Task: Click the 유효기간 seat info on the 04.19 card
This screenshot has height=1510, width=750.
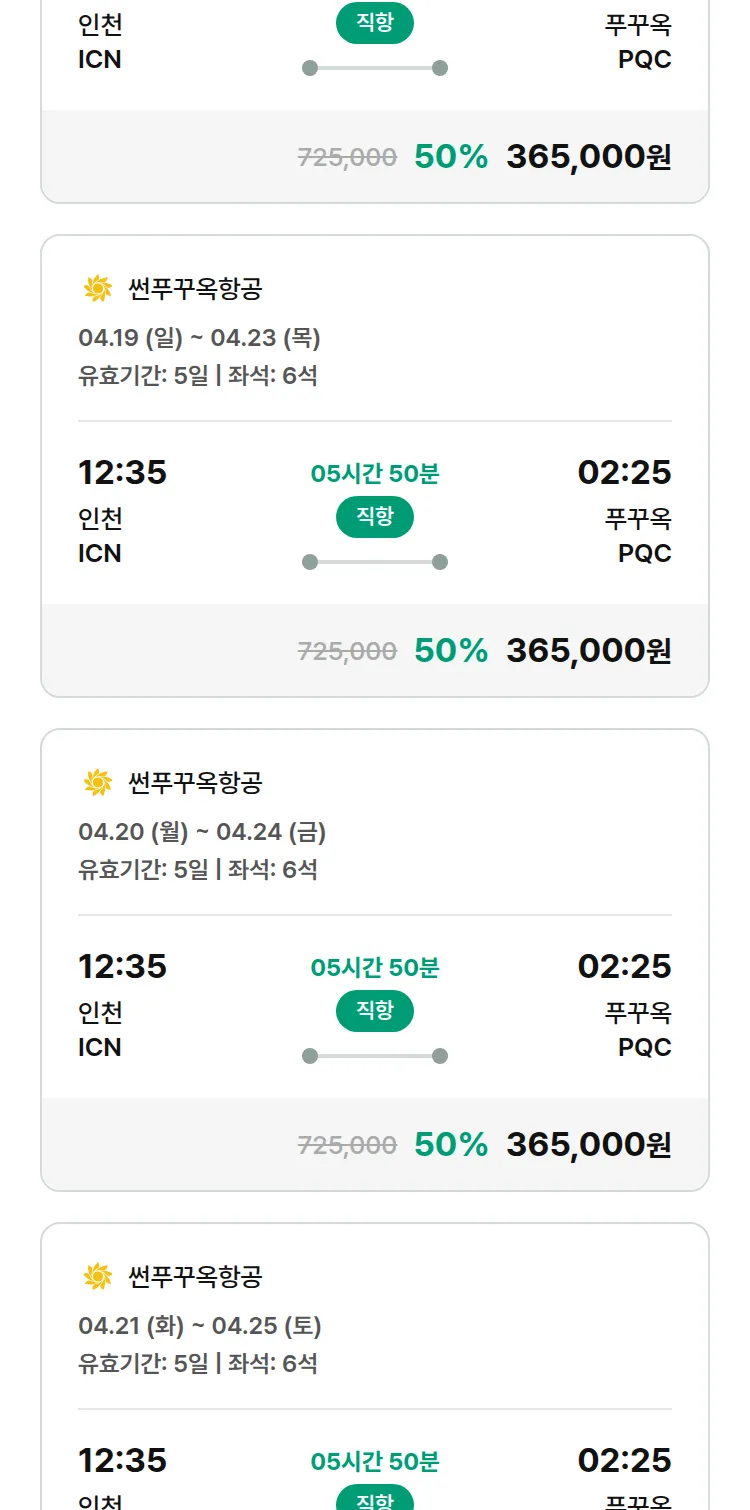Action: click(197, 376)
